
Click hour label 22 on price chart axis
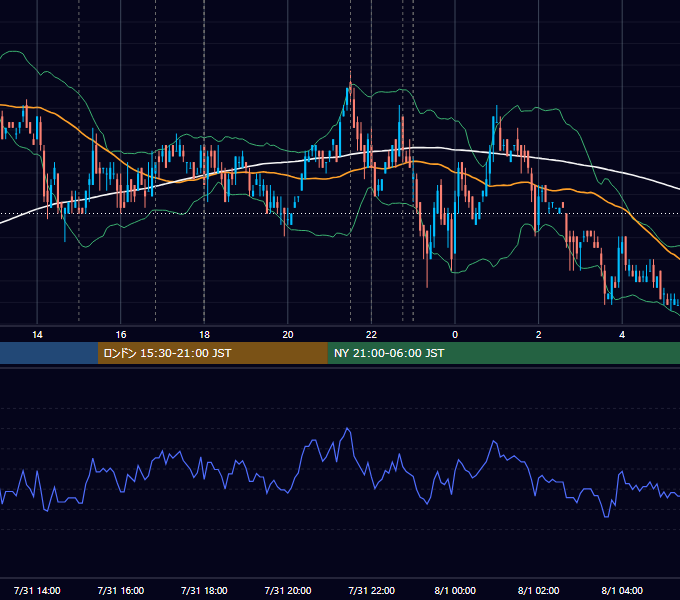(x=371, y=335)
